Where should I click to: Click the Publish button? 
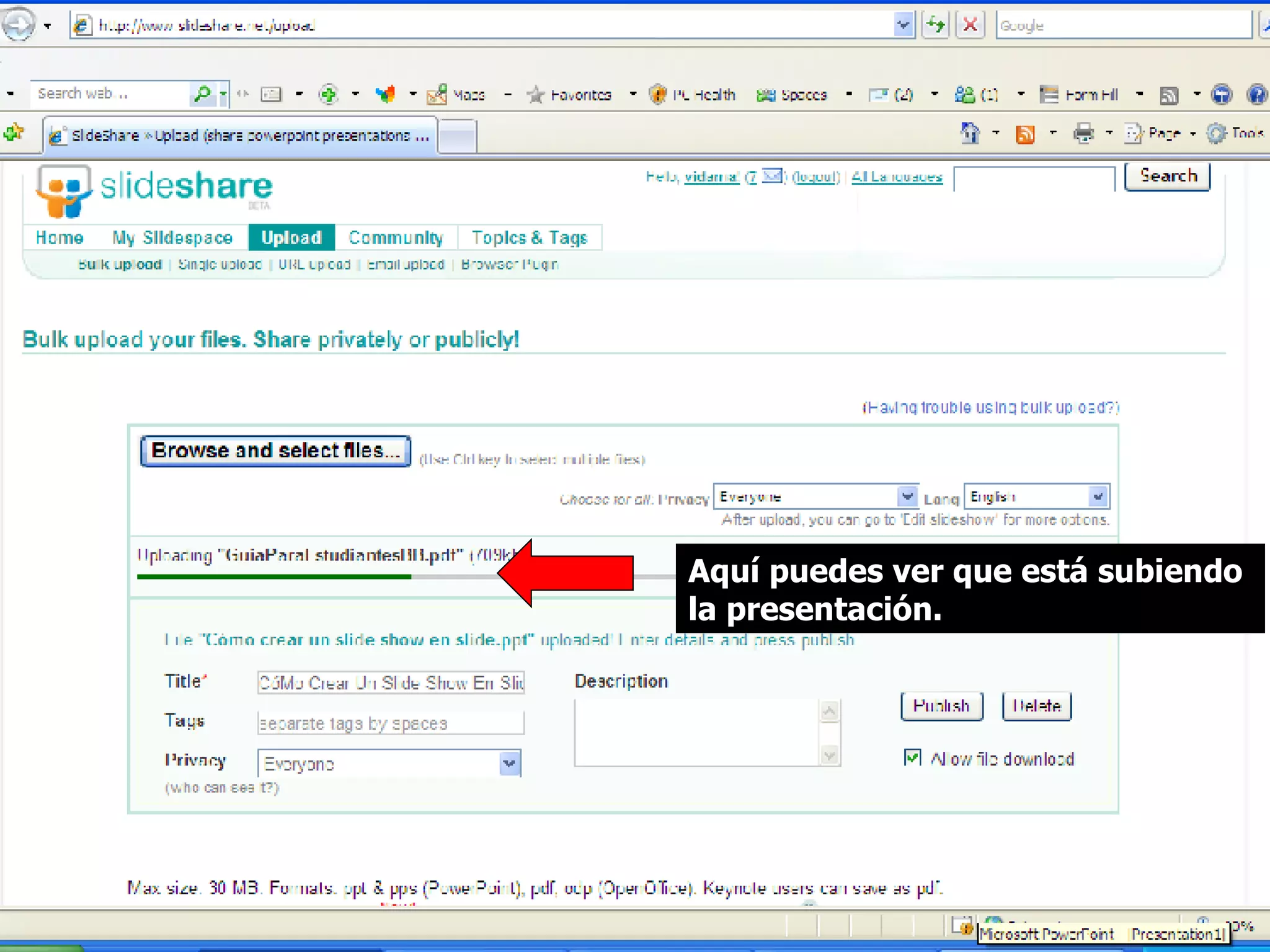click(x=941, y=705)
